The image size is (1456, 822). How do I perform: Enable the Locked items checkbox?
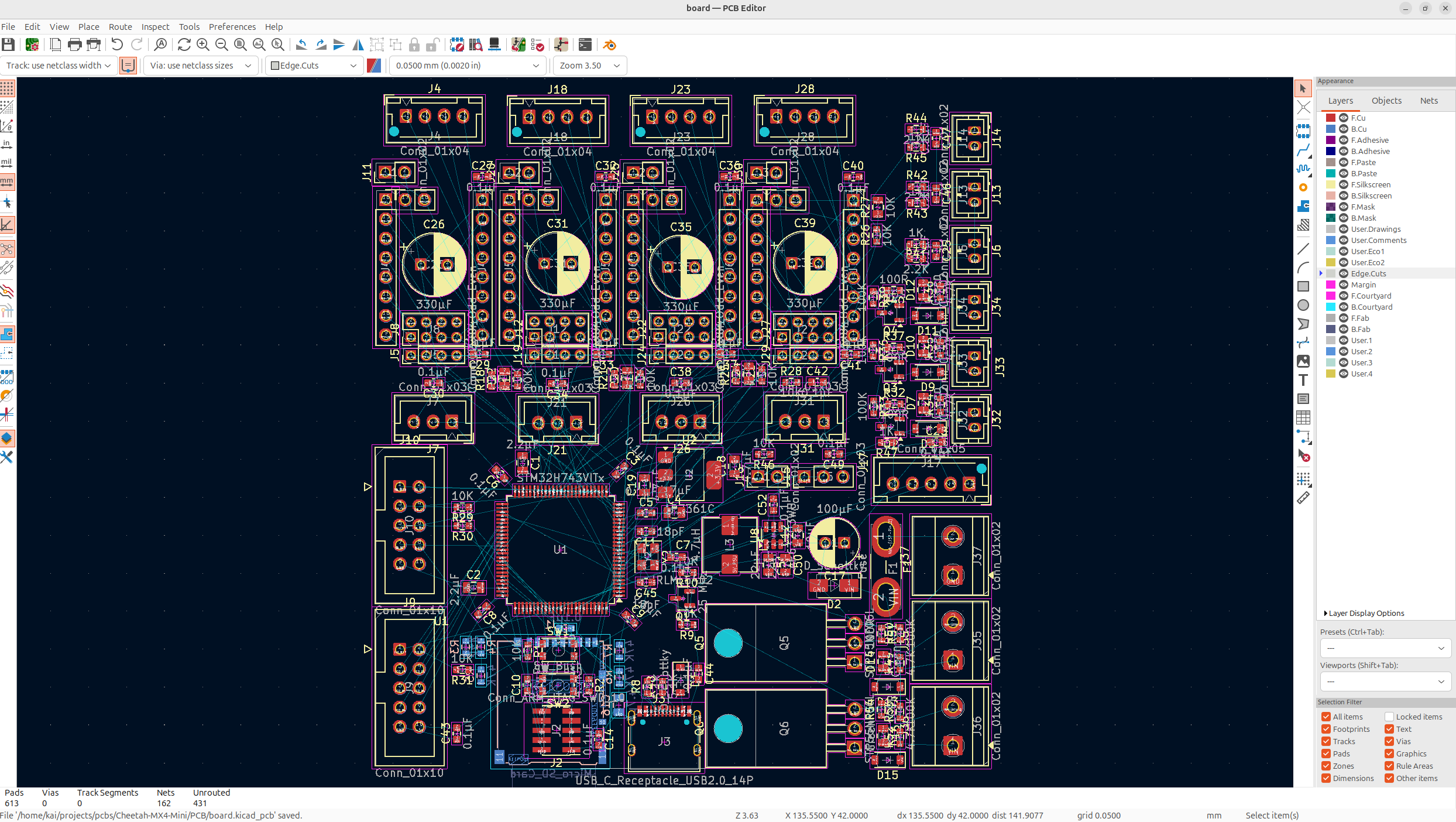1389,717
